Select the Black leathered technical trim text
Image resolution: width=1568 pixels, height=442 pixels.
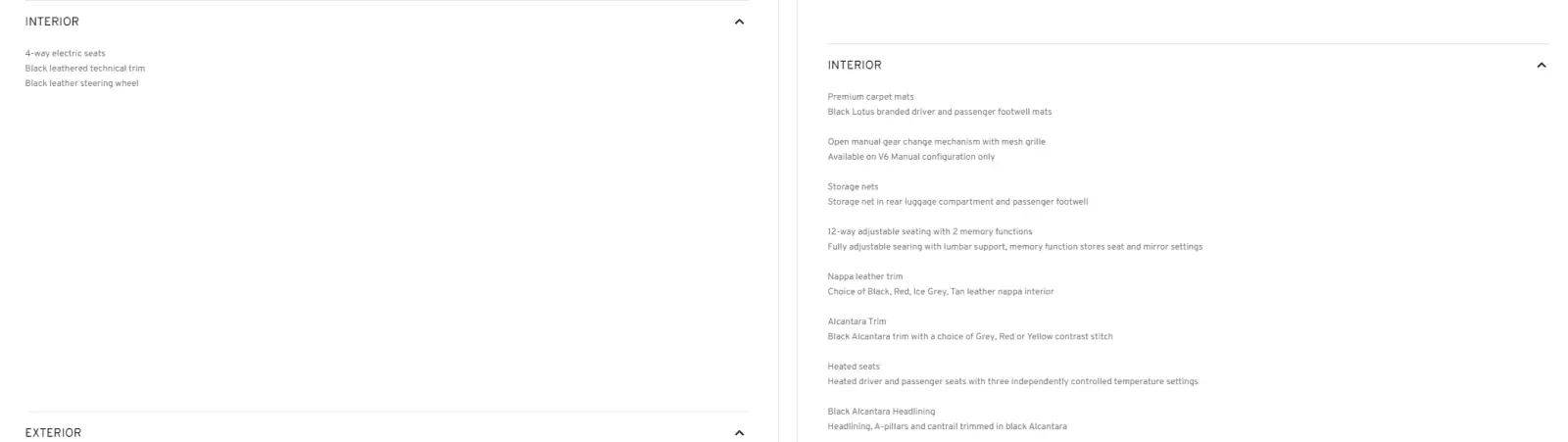(x=85, y=69)
